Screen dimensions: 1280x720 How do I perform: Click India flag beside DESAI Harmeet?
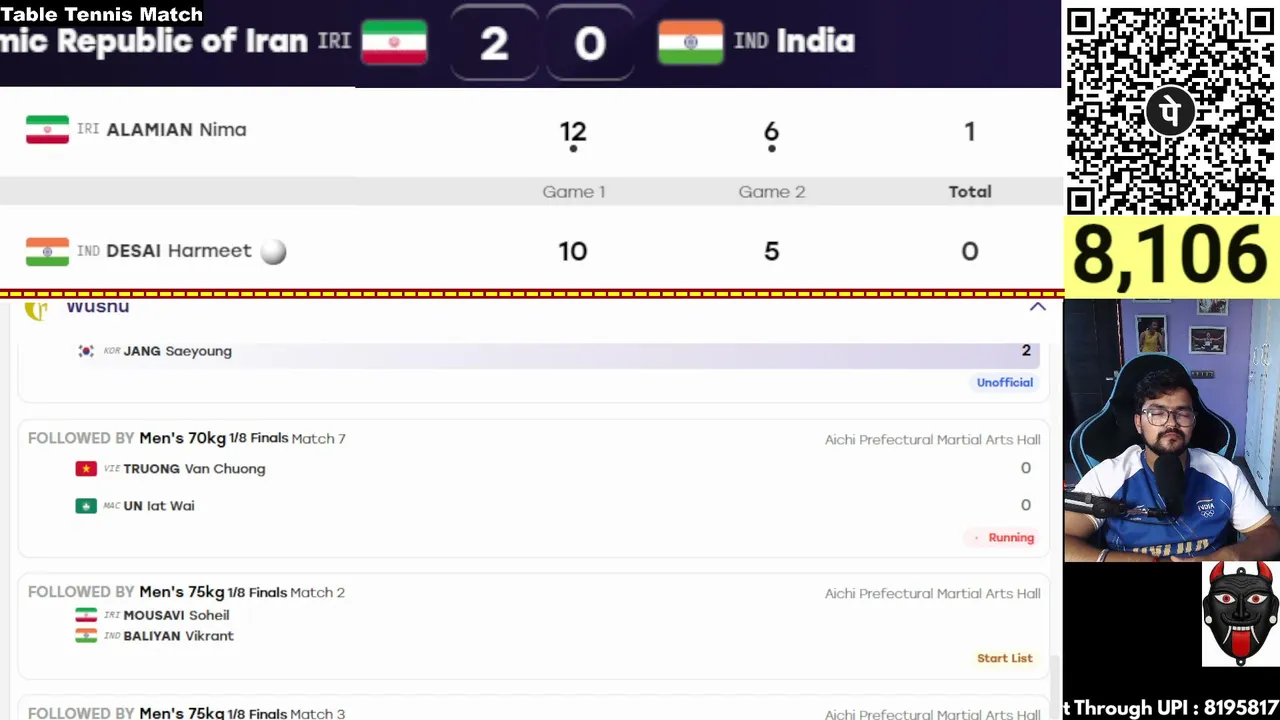[47, 251]
